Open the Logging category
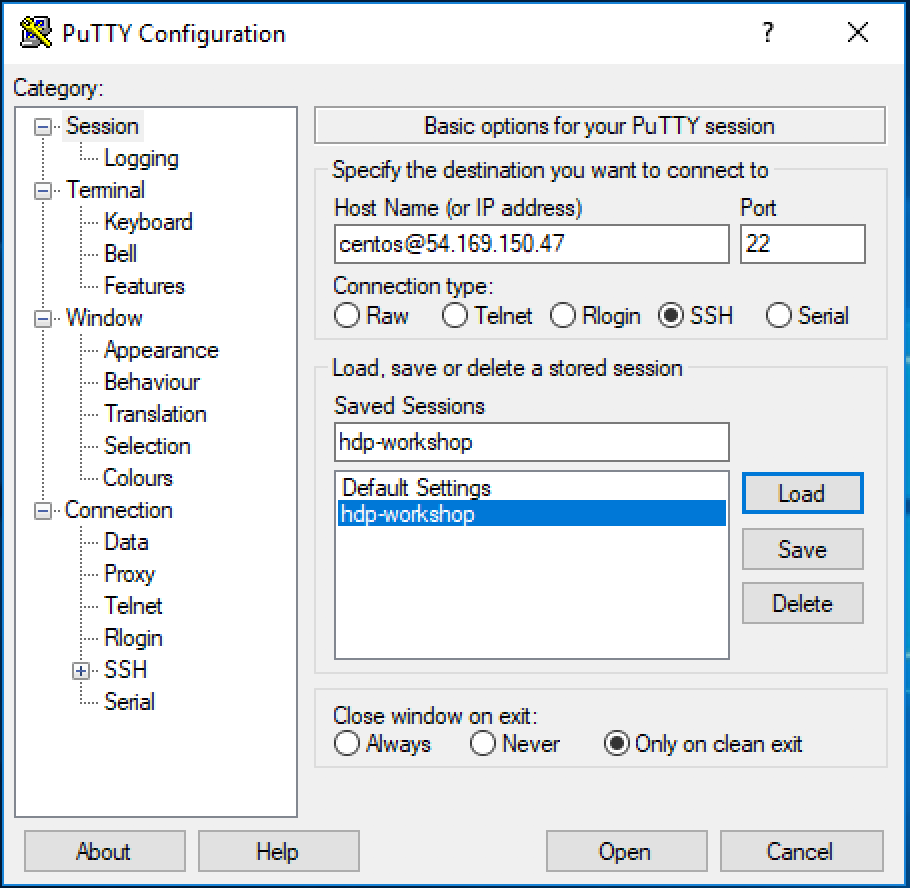This screenshot has width=910, height=888. click(x=141, y=158)
